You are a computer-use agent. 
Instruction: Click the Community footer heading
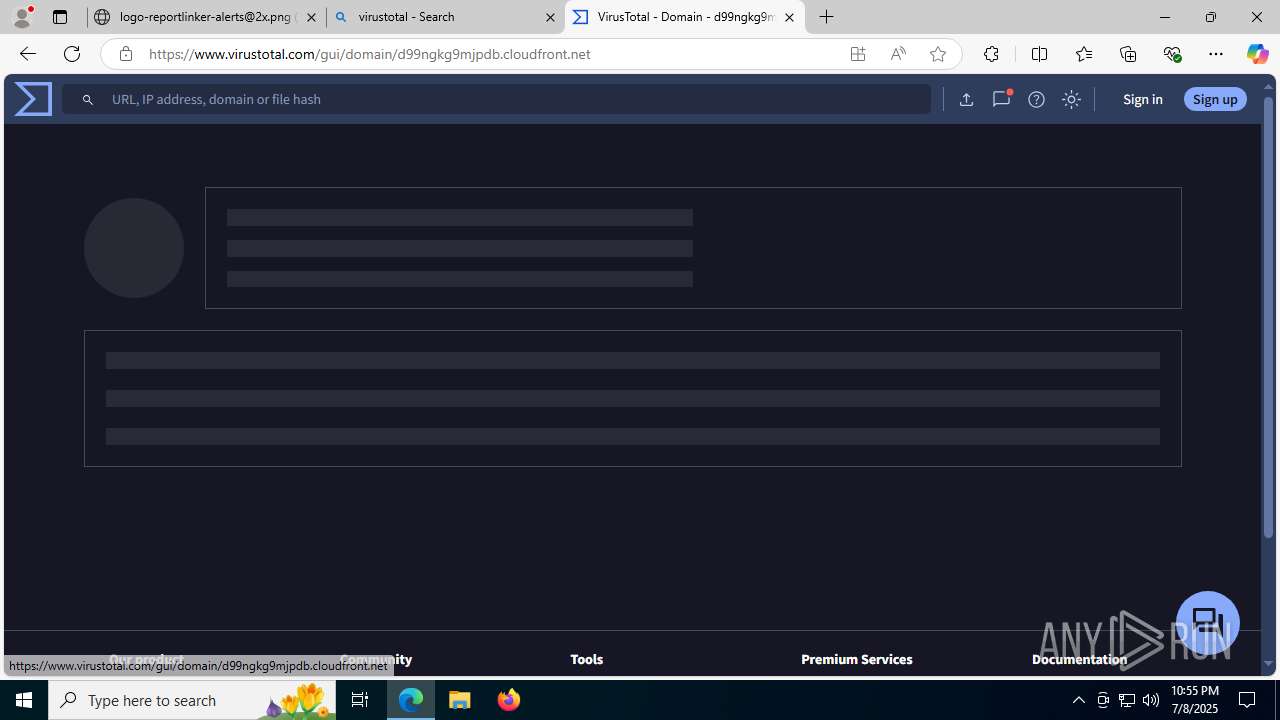click(376, 659)
